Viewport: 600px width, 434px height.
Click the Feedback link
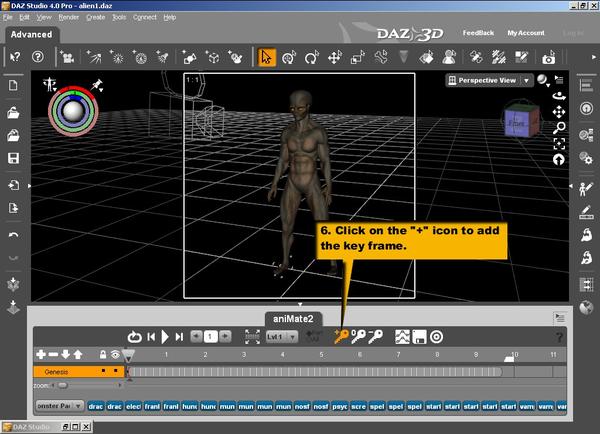click(x=478, y=33)
